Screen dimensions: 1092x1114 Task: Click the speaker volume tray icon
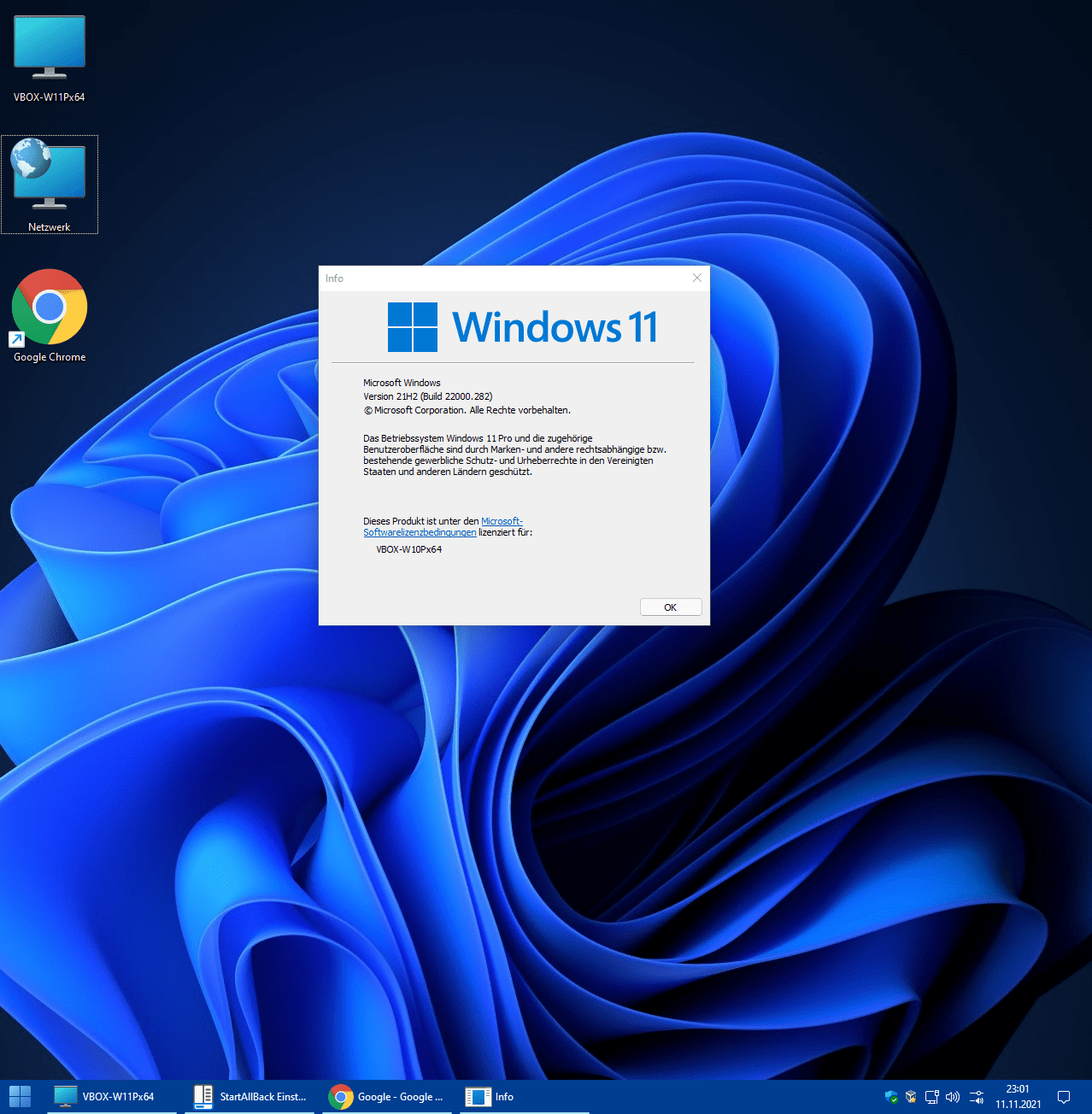point(953,1097)
